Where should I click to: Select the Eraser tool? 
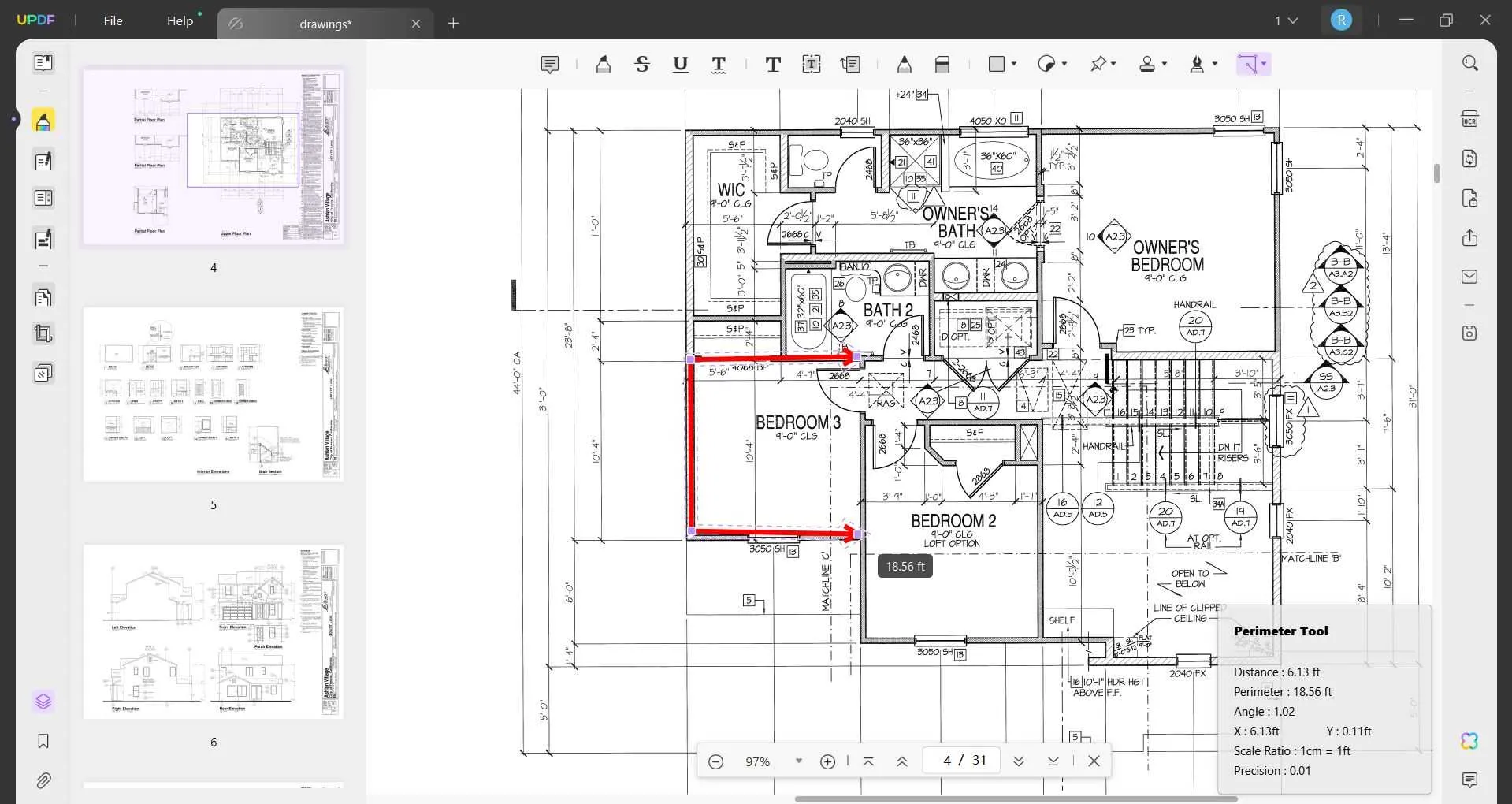(x=942, y=64)
